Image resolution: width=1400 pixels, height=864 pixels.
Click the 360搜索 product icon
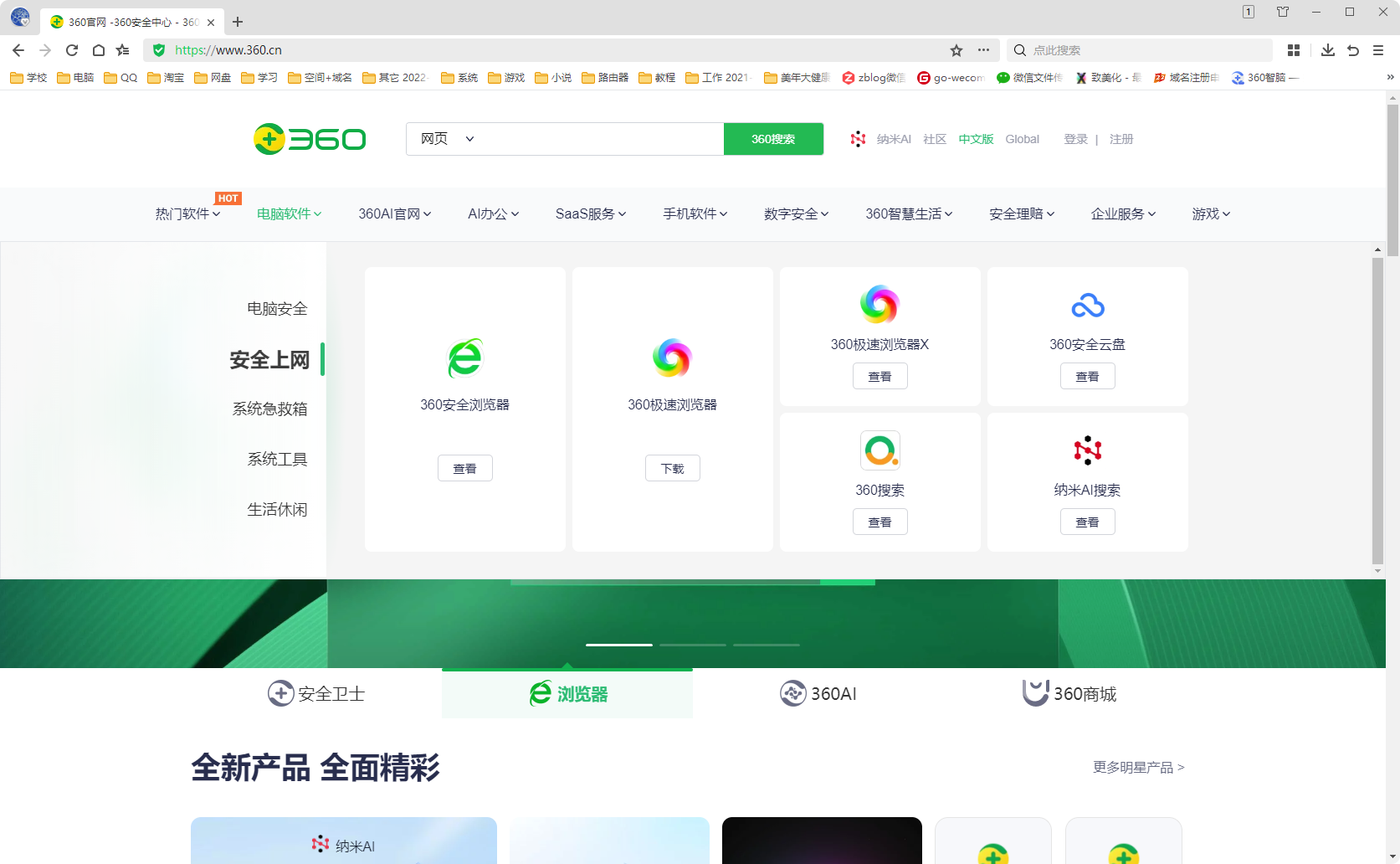pos(880,450)
